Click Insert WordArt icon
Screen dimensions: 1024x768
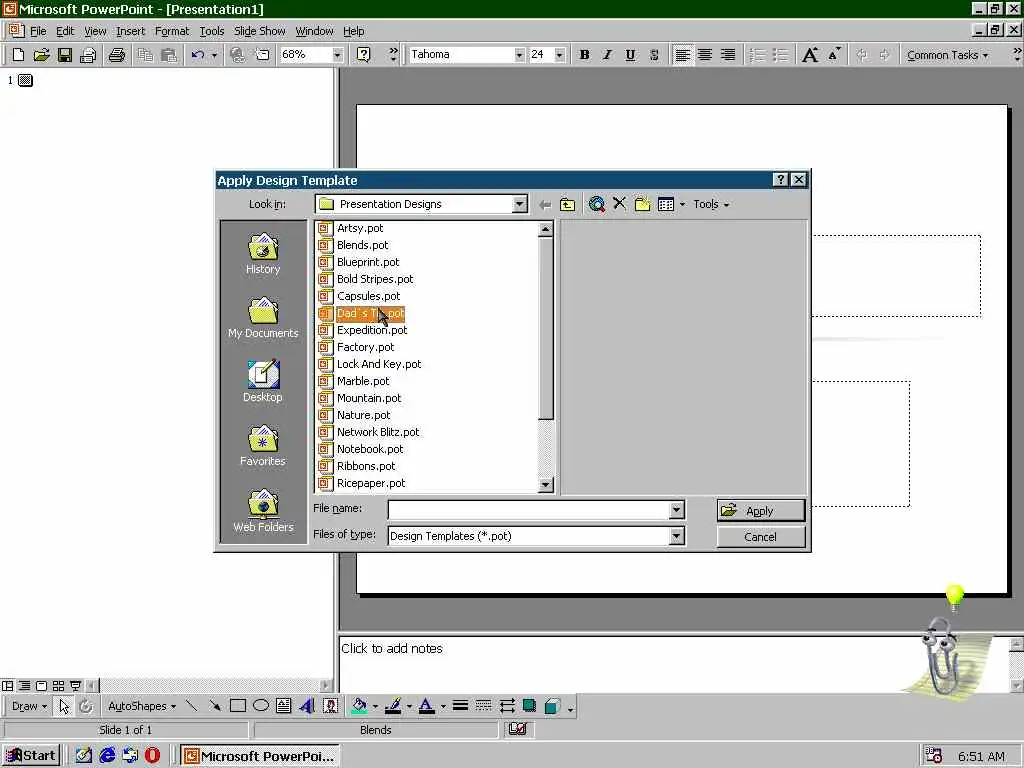[x=307, y=706]
